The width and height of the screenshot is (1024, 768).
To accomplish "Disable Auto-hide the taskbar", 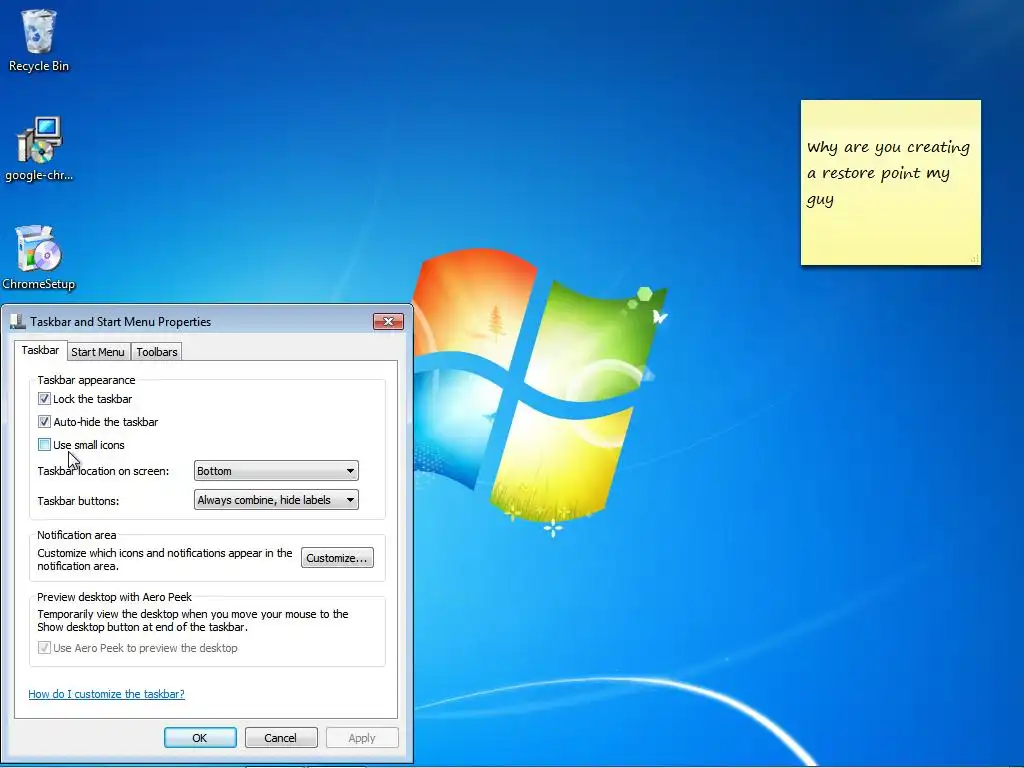I will pyautogui.click(x=44, y=422).
